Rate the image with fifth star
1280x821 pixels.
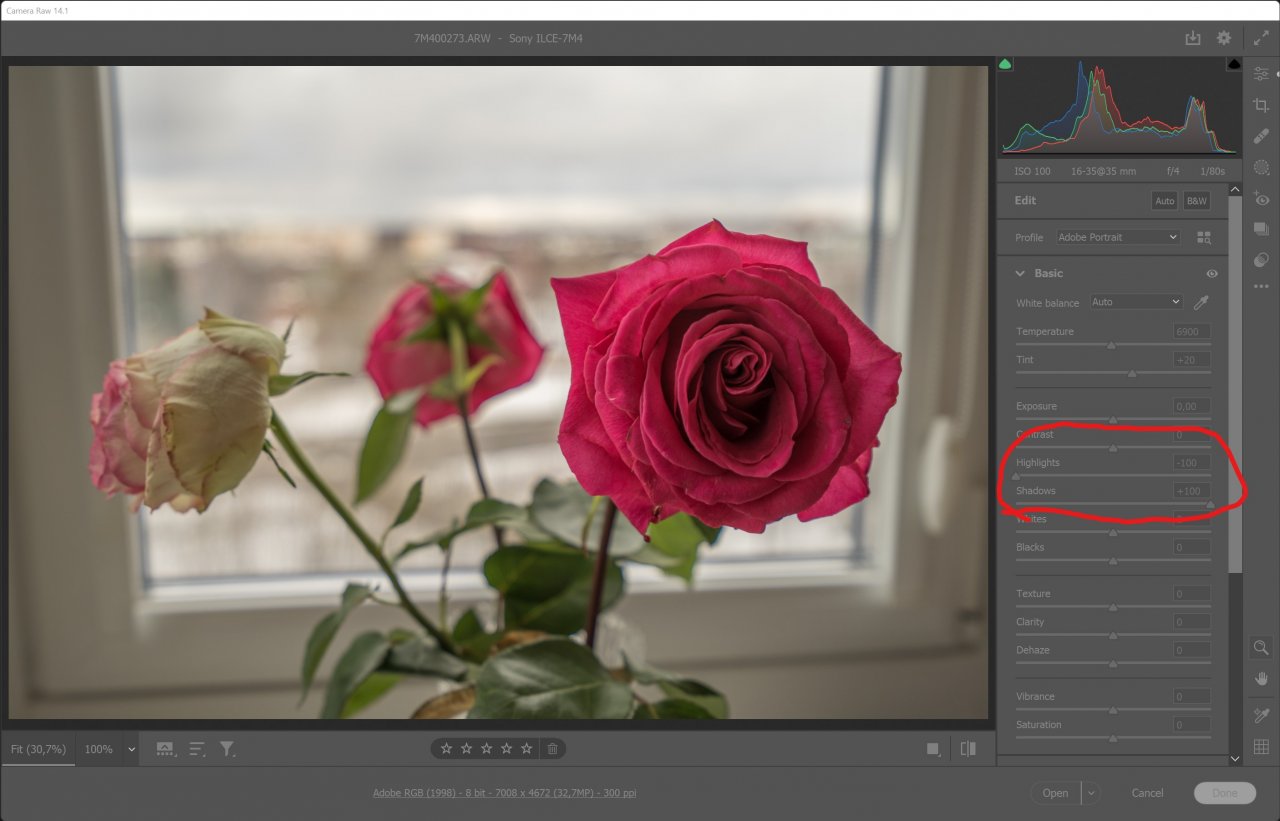526,748
